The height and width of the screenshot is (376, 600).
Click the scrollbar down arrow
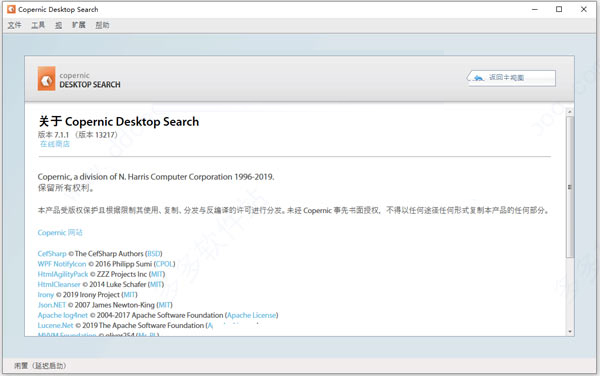pos(570,332)
